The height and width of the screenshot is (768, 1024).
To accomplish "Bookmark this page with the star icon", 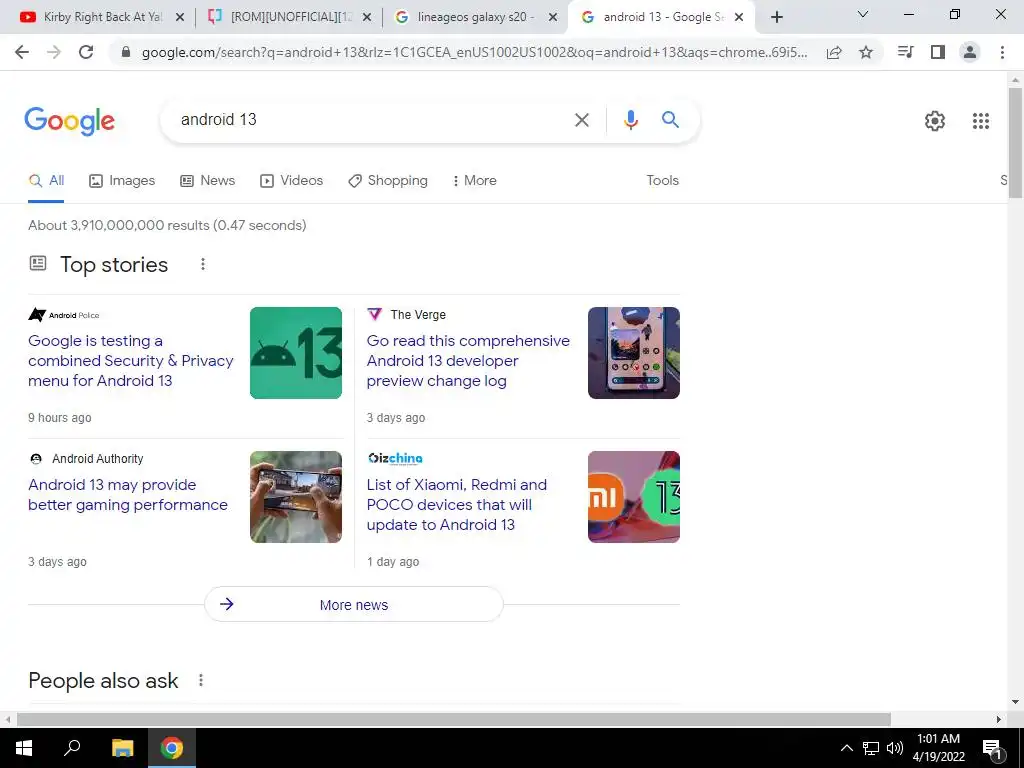I will click(x=866, y=52).
